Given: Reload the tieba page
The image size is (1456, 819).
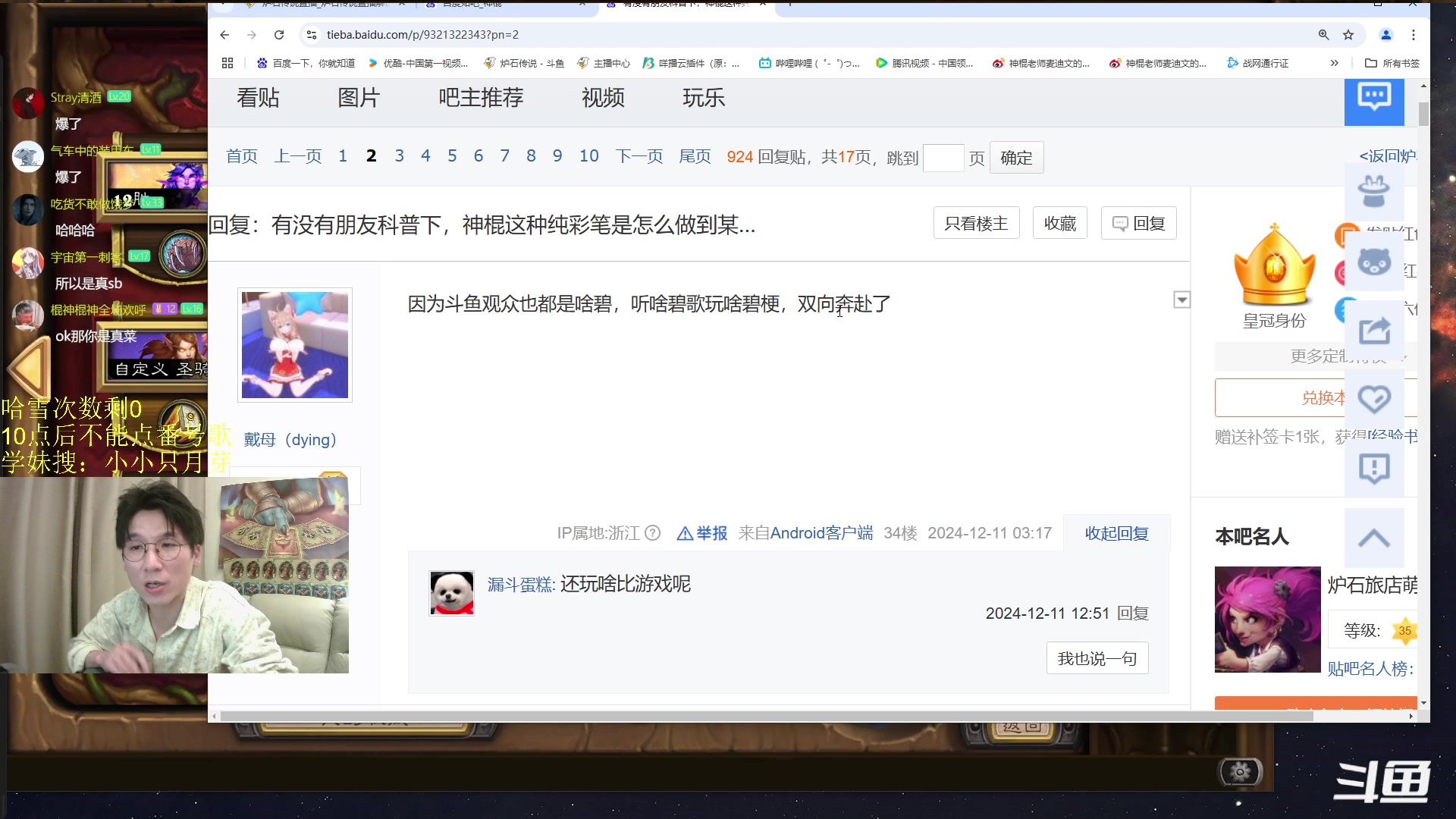Looking at the screenshot, I should click(279, 35).
